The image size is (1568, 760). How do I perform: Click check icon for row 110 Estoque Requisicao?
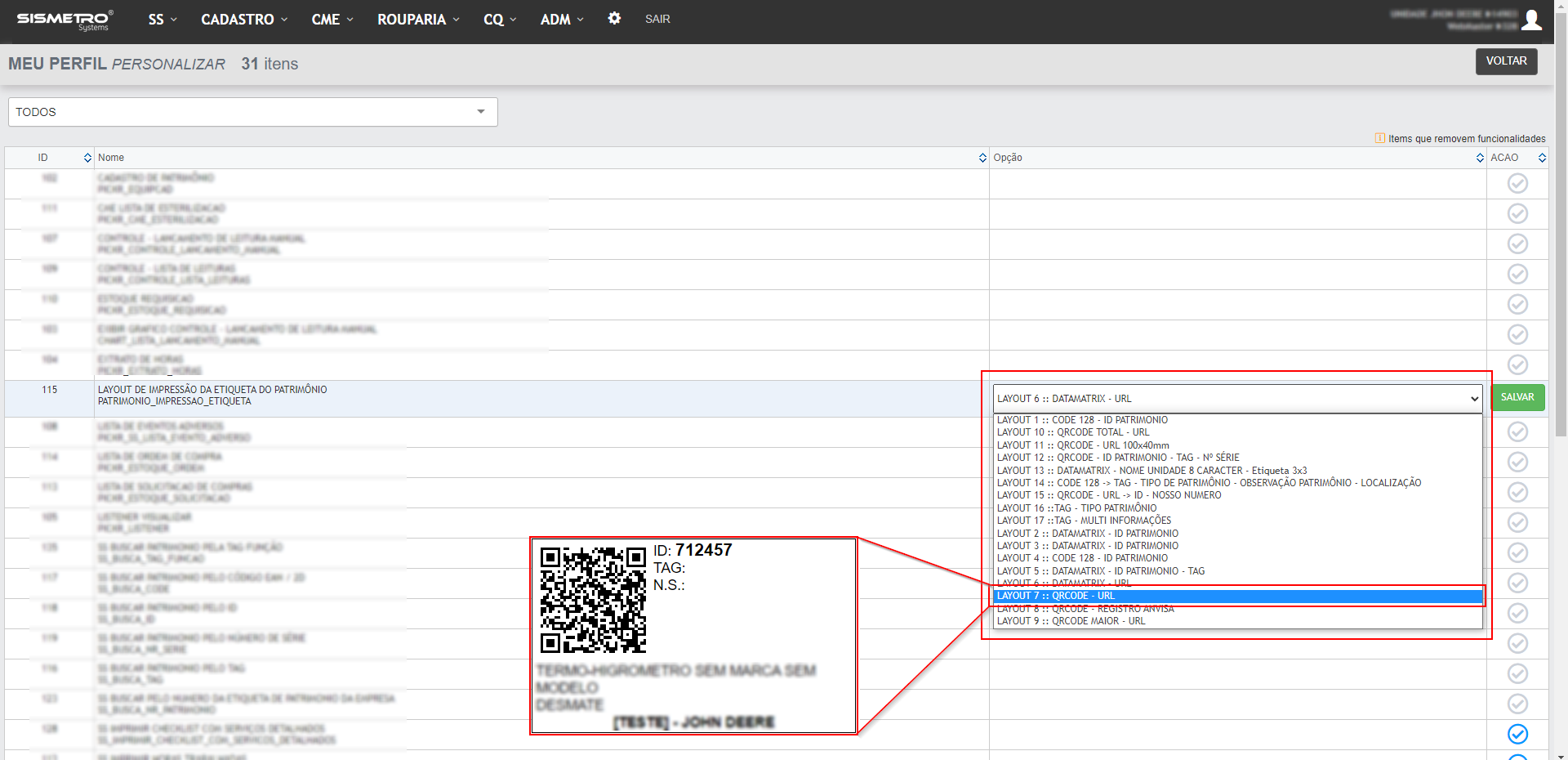click(x=1517, y=304)
